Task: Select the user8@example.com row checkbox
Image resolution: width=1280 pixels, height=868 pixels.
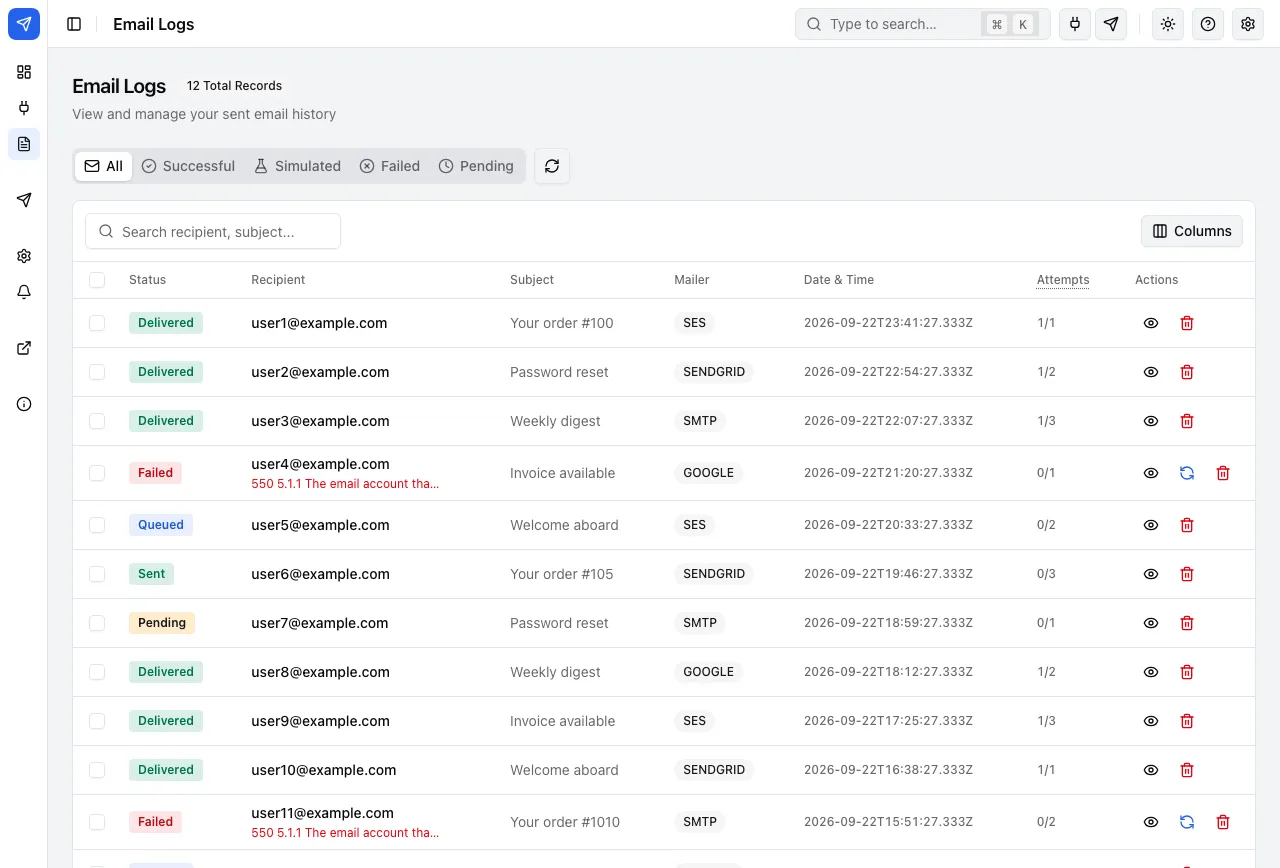Action: click(x=97, y=672)
